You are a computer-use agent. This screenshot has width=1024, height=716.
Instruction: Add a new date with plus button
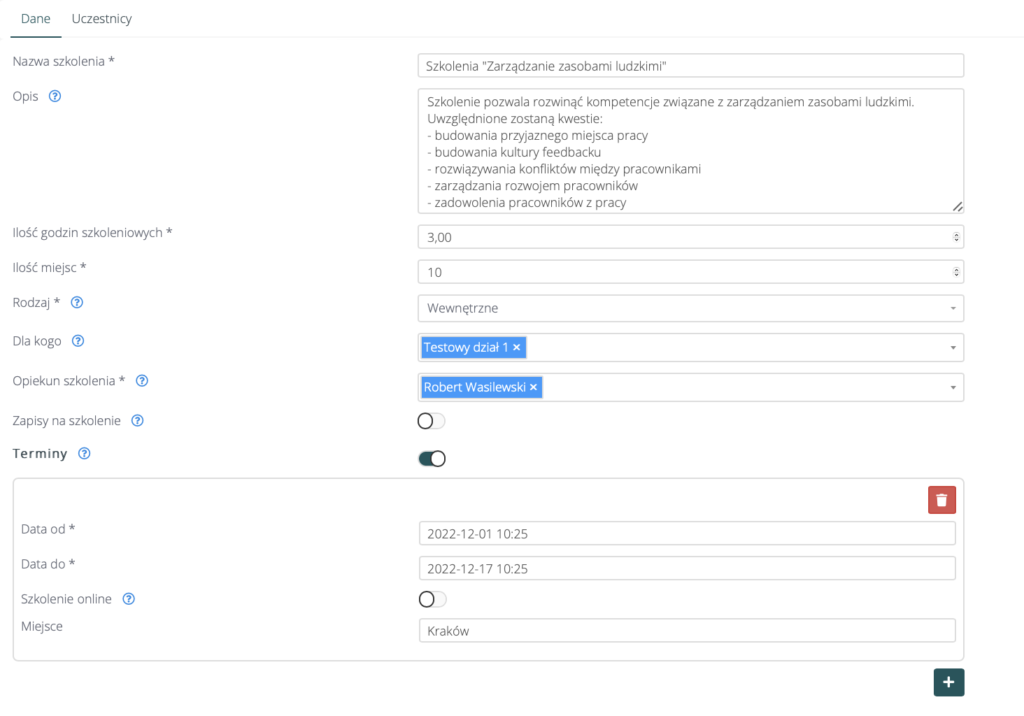coord(948,682)
